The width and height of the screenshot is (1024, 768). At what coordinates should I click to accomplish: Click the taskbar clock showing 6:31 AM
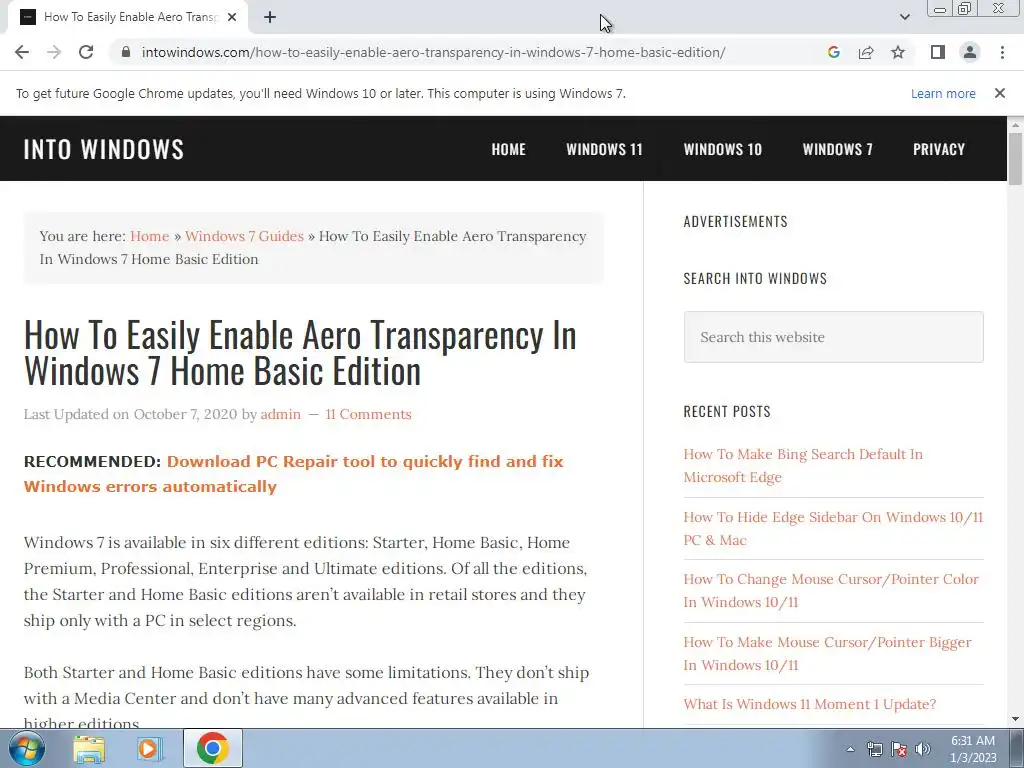click(x=973, y=749)
